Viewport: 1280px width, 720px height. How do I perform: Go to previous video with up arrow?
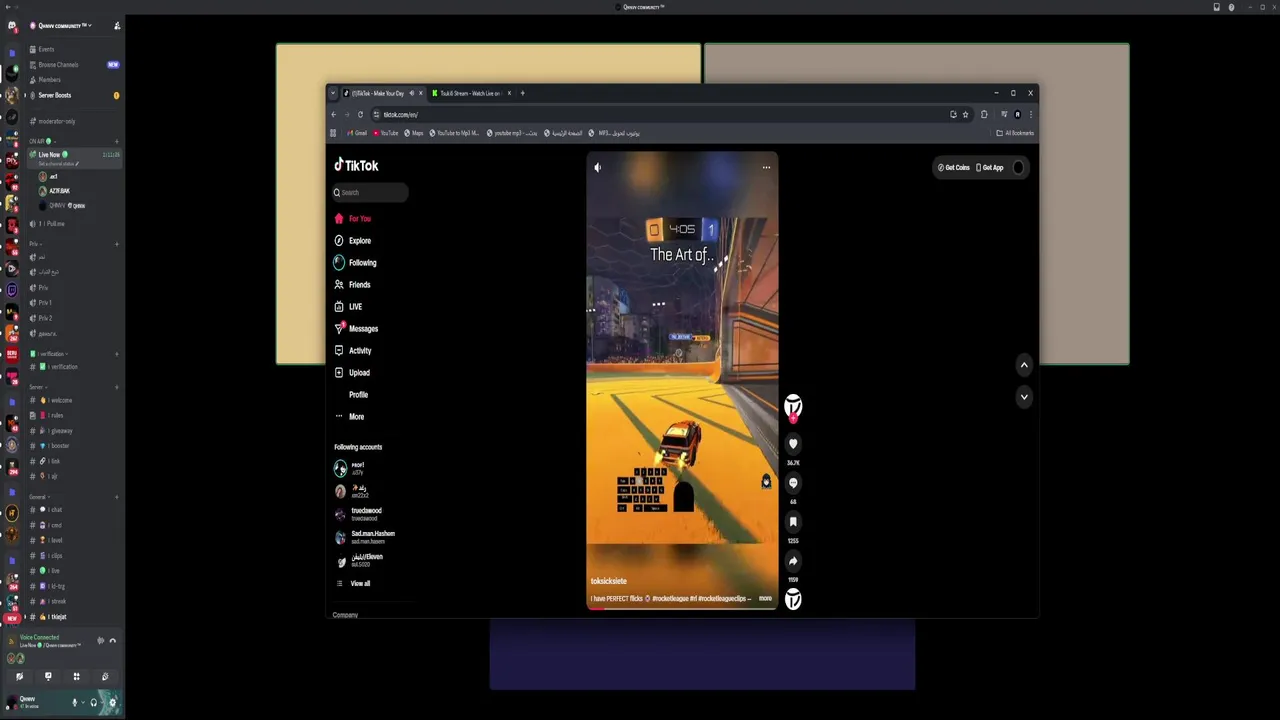[x=1024, y=365]
